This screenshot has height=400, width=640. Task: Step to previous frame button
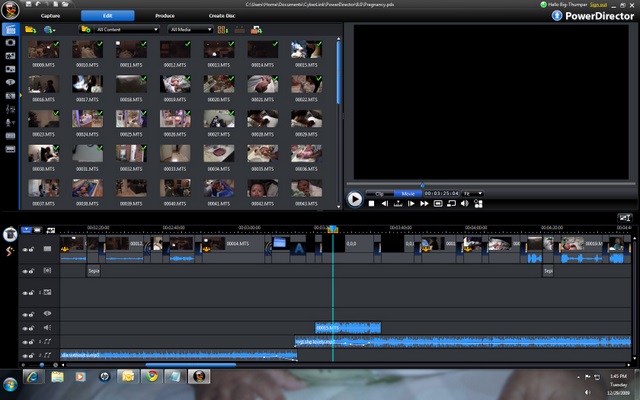384,203
